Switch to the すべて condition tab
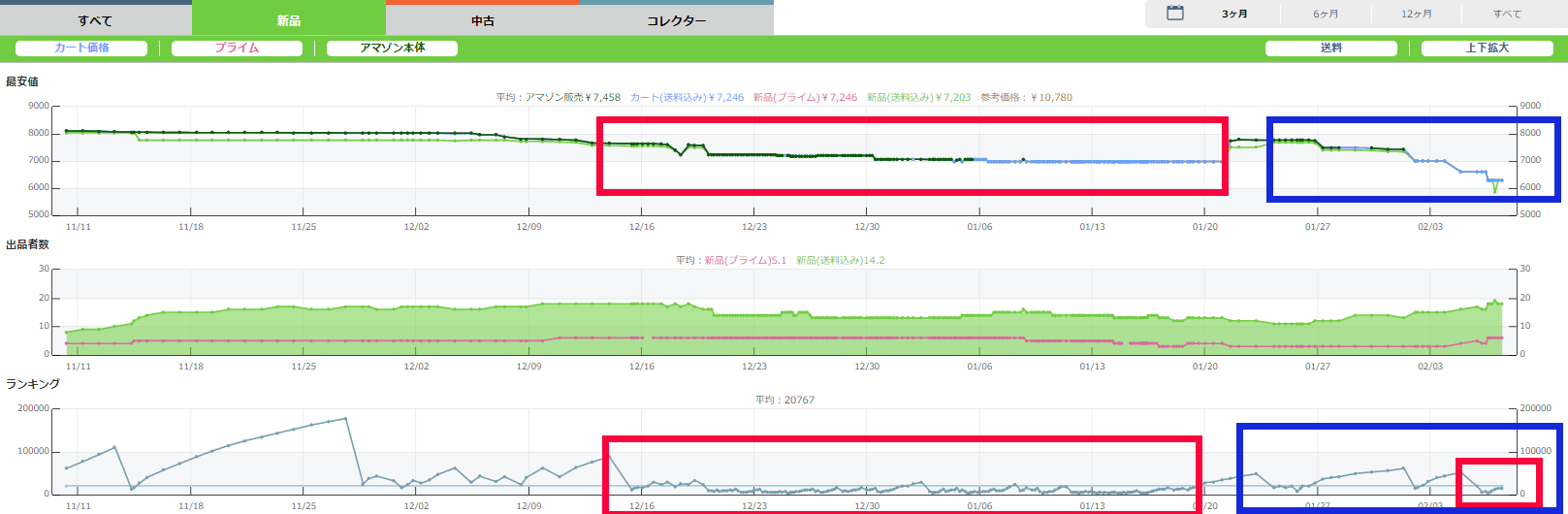This screenshot has height=514, width=1568. [x=95, y=20]
